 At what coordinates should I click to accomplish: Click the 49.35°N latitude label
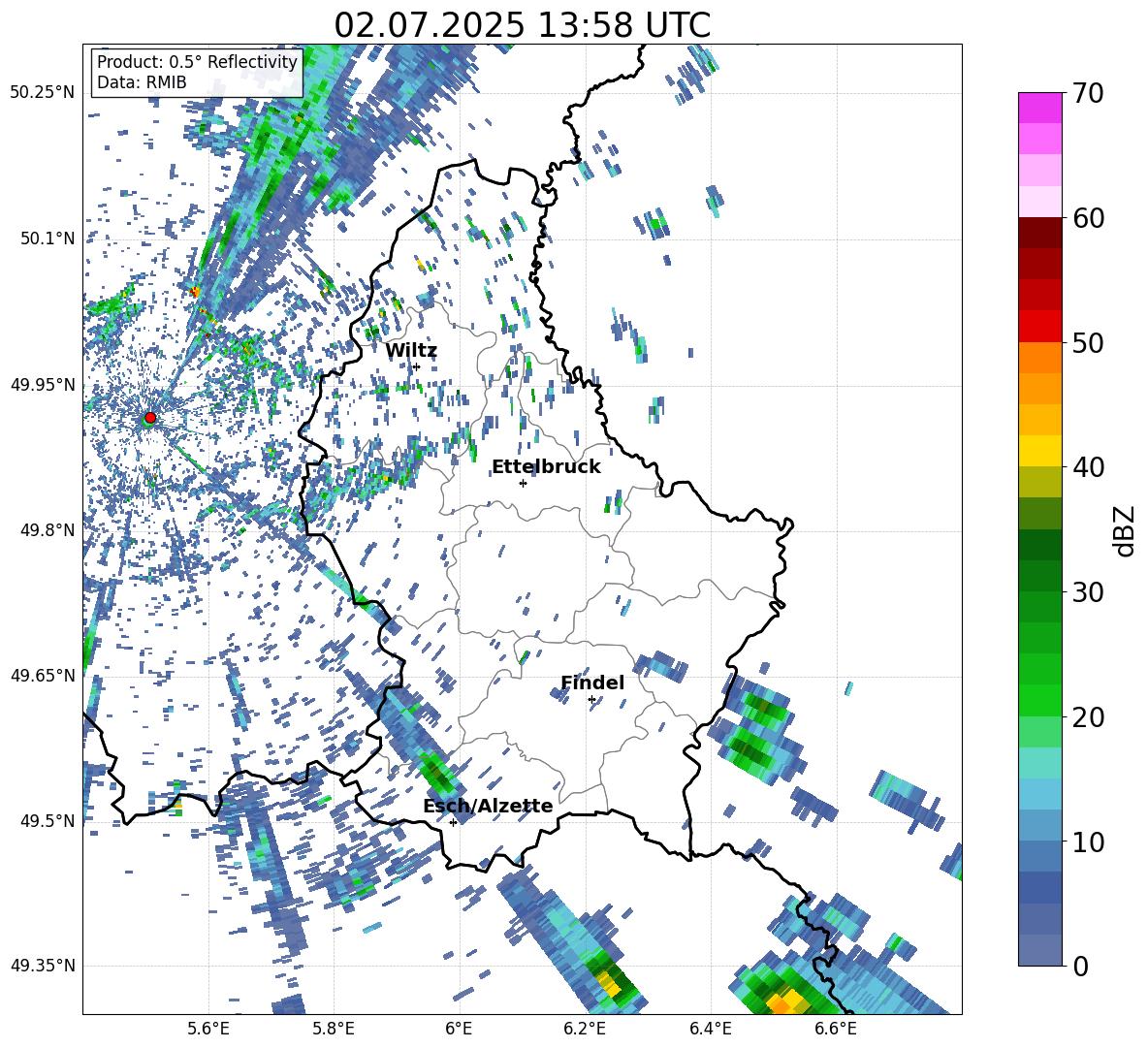(43, 966)
